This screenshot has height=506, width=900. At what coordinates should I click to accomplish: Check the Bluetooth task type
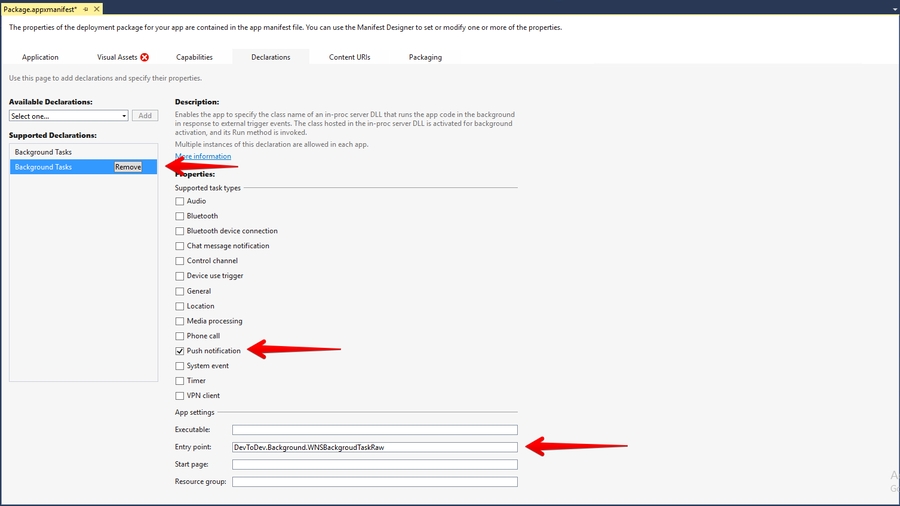click(x=180, y=216)
